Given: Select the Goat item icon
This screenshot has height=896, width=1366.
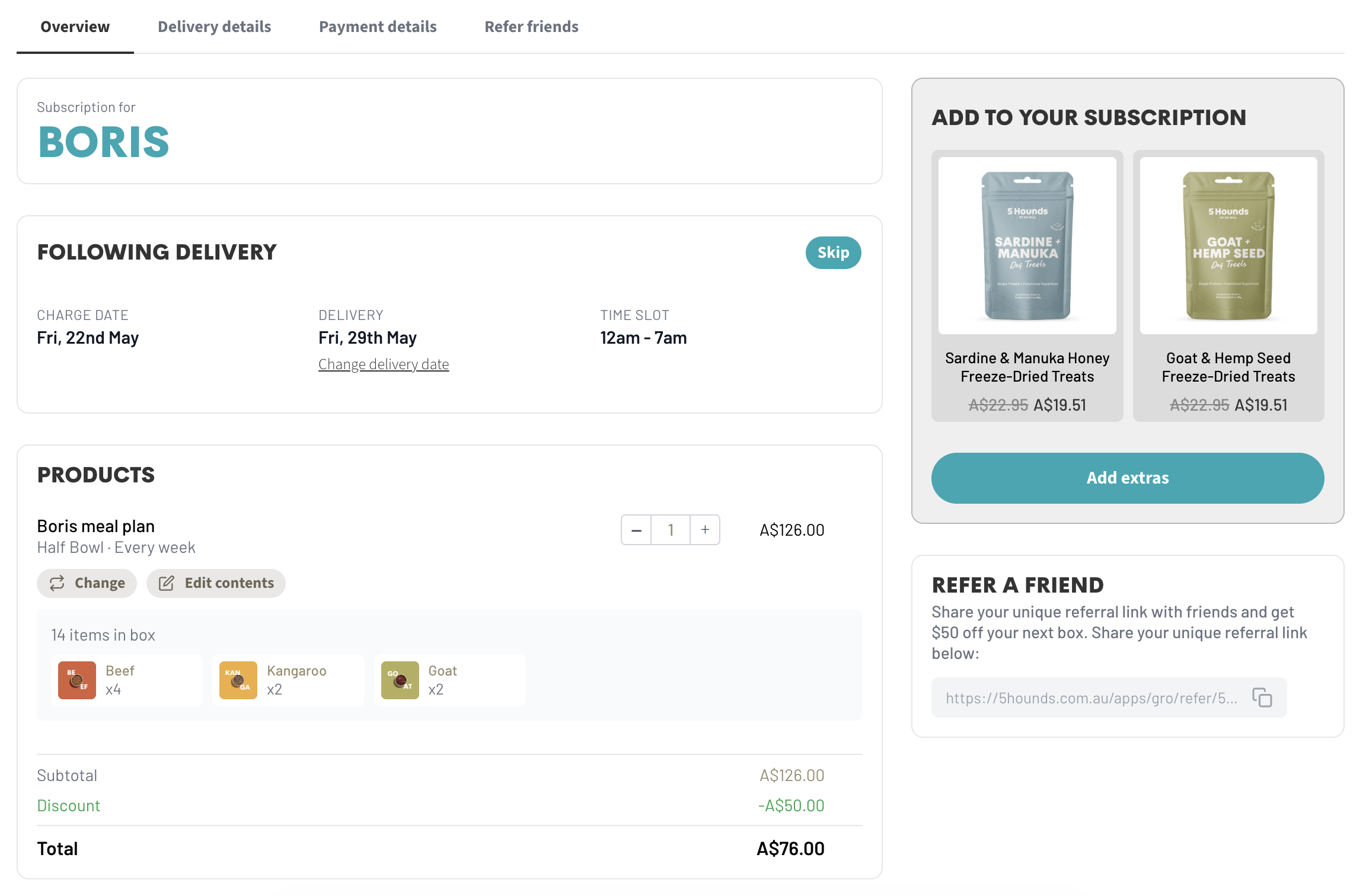Looking at the screenshot, I should point(400,680).
